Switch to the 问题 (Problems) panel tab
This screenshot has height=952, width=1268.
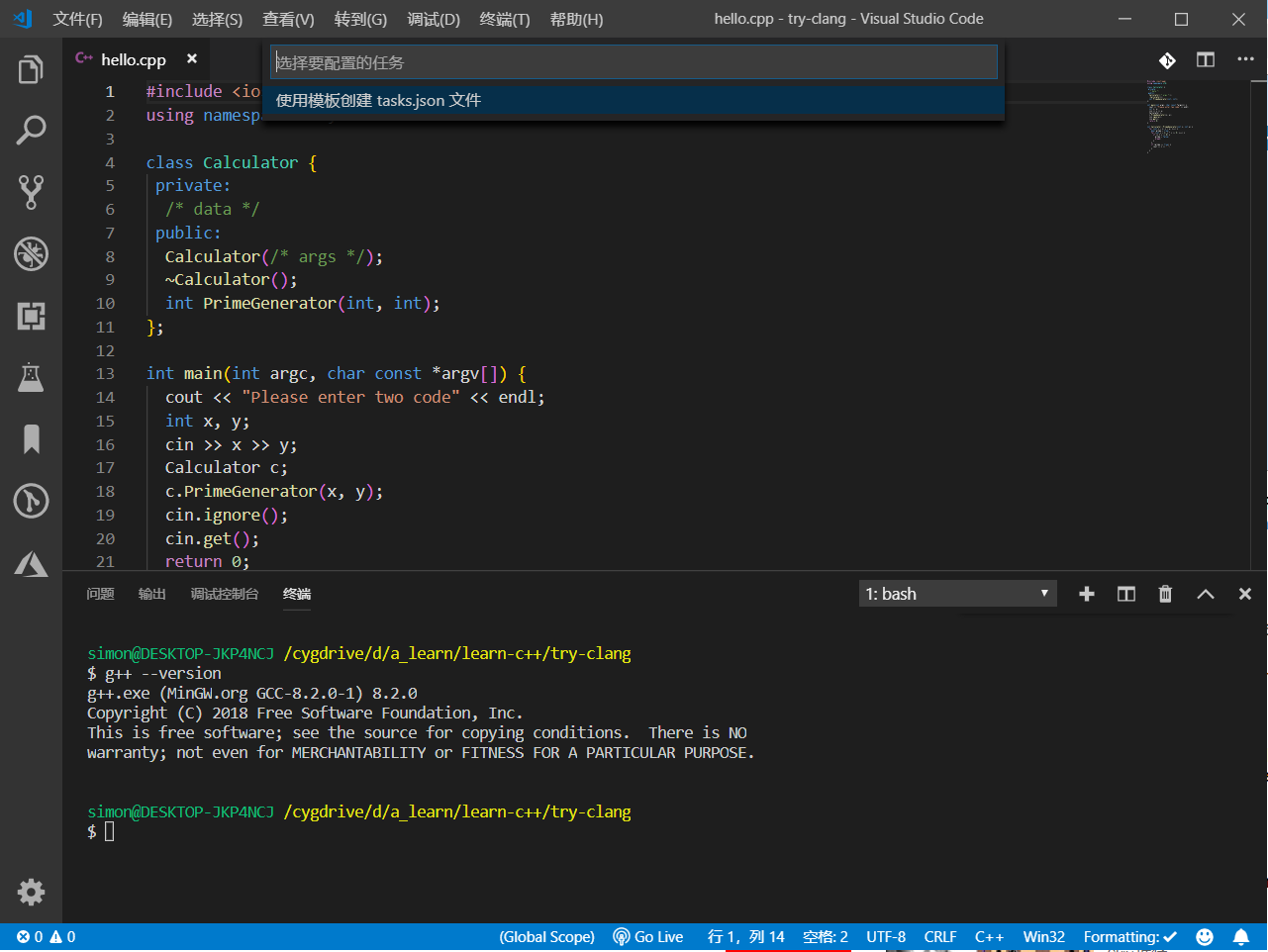[x=100, y=594]
